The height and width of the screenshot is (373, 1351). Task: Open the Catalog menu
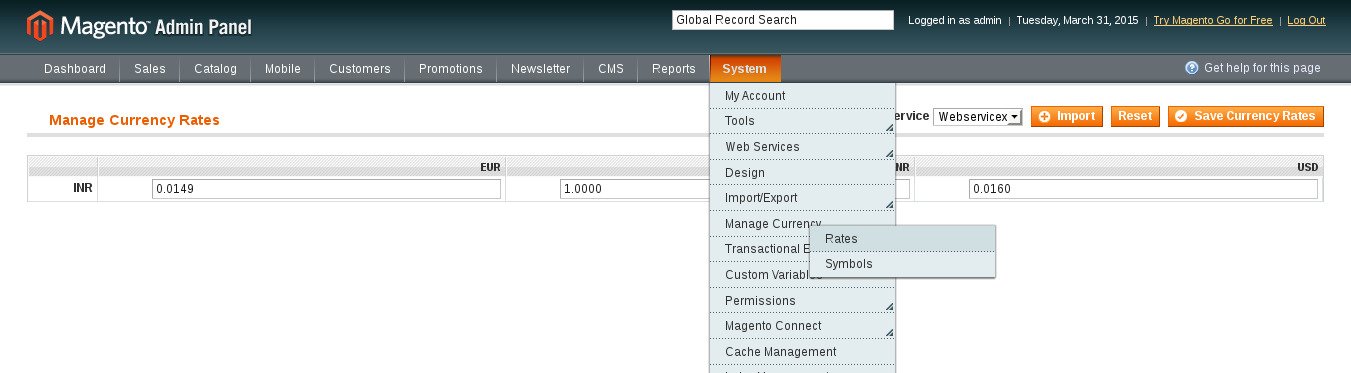click(216, 69)
